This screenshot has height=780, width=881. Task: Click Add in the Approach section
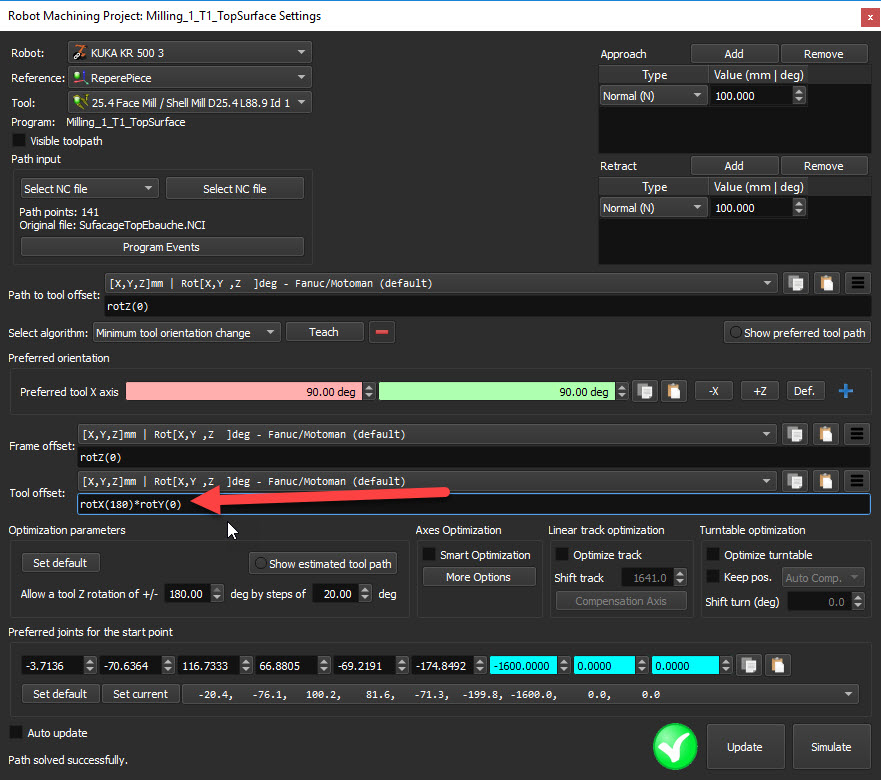[734, 54]
